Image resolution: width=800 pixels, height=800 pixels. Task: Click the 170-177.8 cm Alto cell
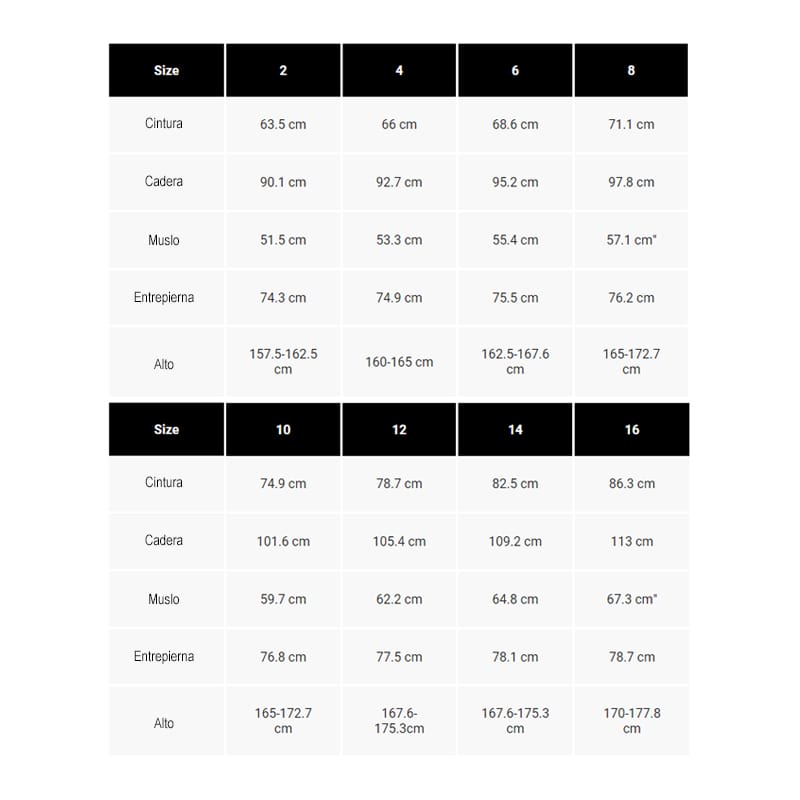632,720
